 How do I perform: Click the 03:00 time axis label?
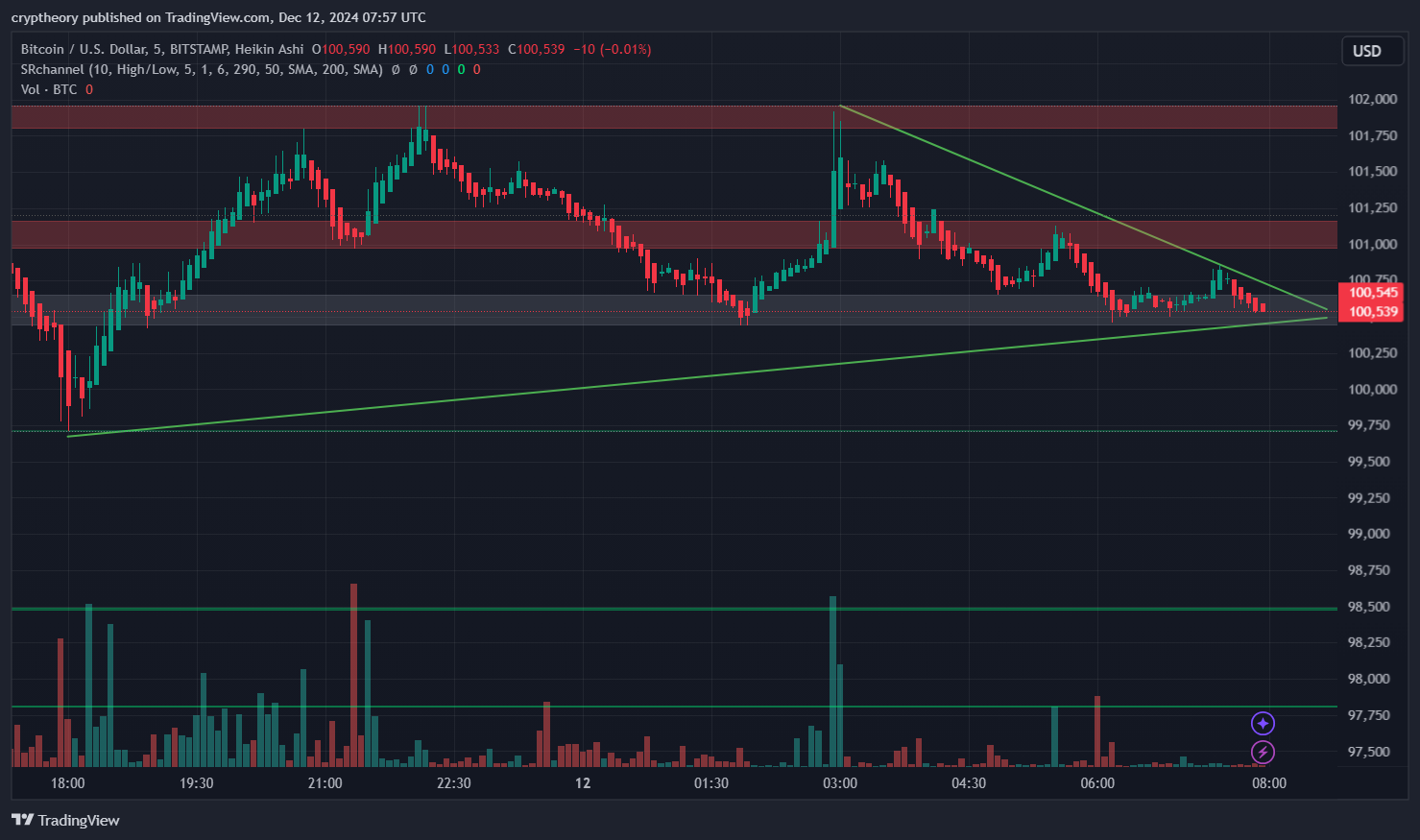840,783
